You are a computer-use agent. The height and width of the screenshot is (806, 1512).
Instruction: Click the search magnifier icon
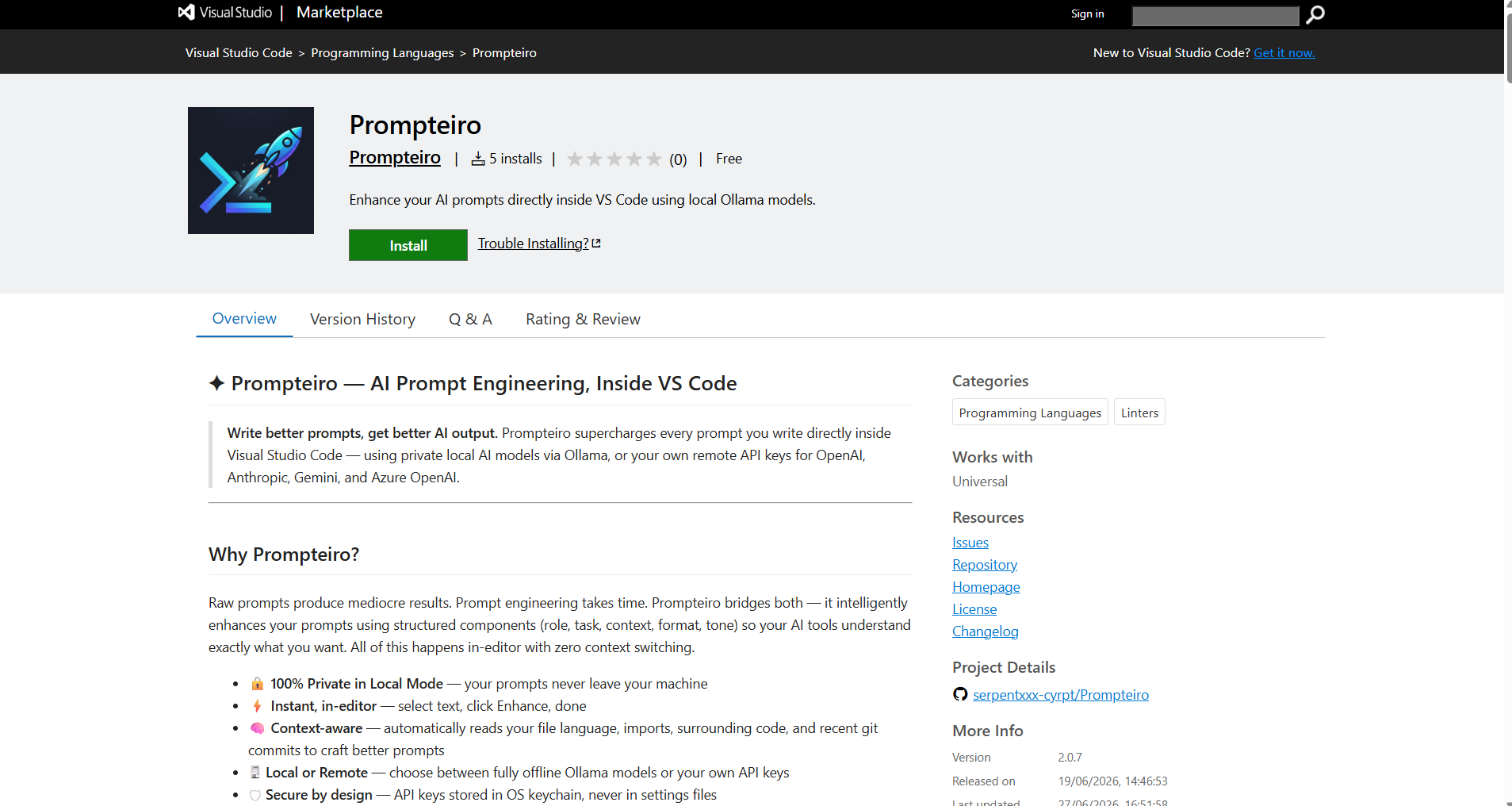1315,14
